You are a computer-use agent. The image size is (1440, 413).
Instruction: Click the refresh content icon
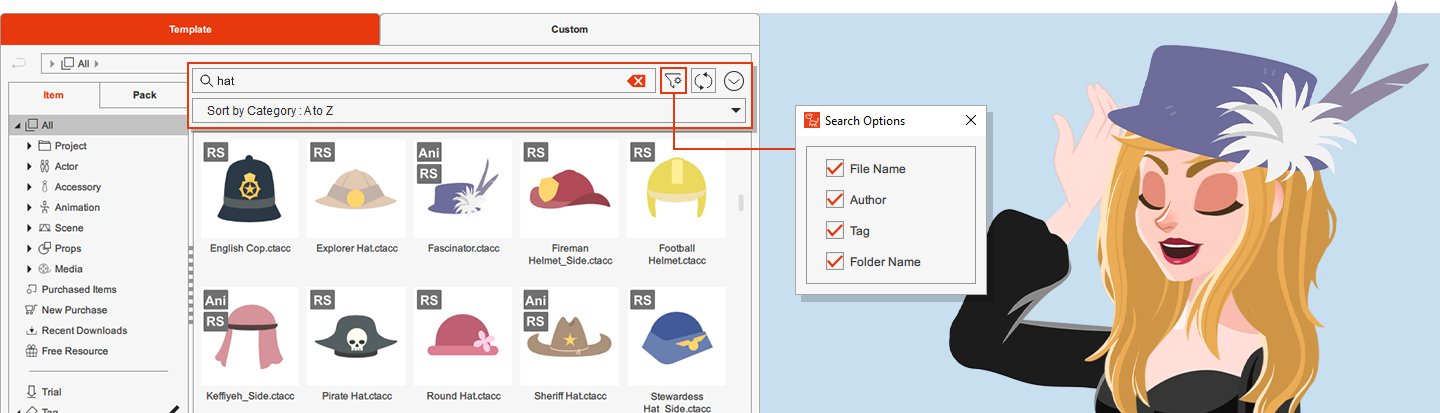(x=703, y=81)
